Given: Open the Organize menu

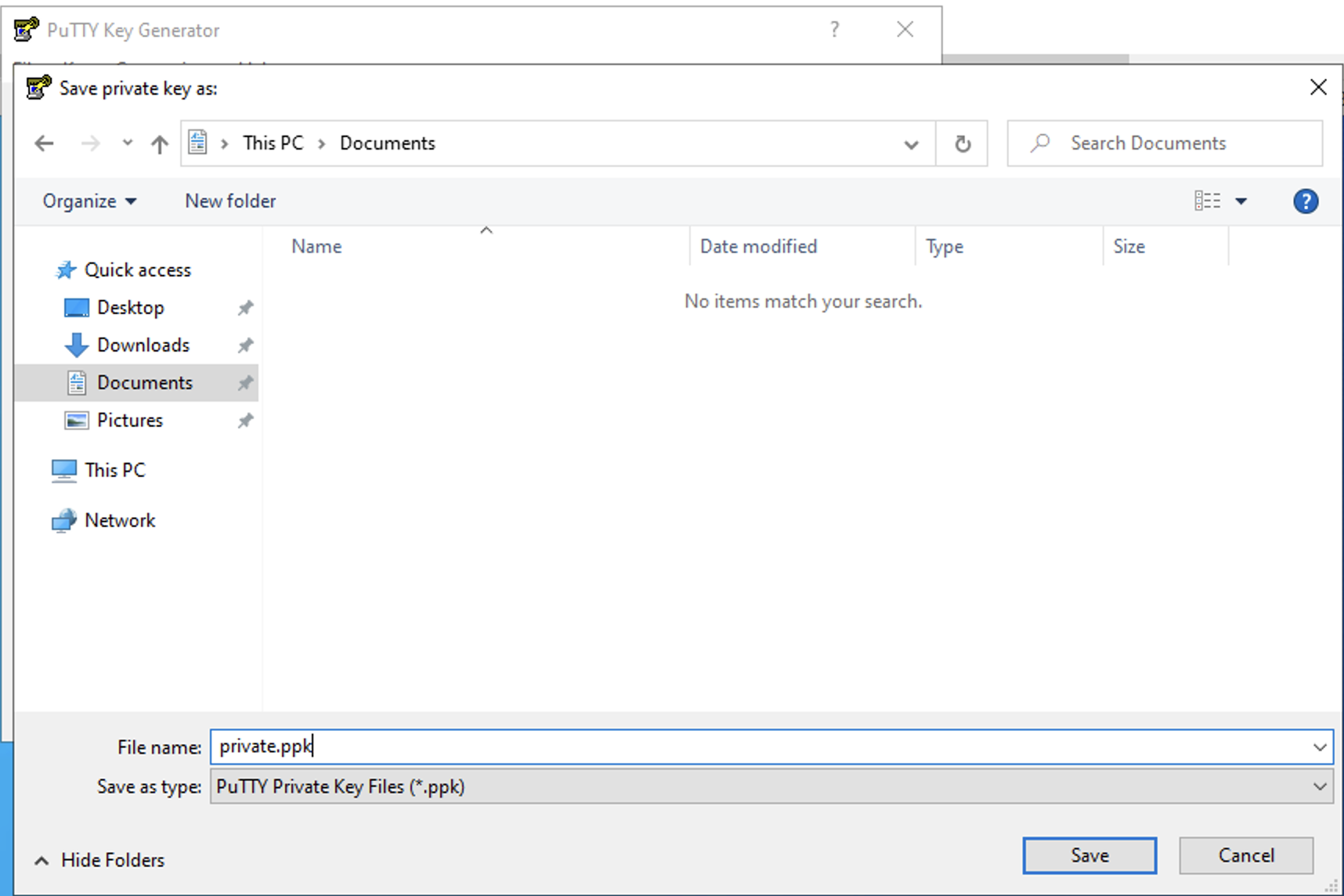Looking at the screenshot, I should pyautogui.click(x=89, y=201).
